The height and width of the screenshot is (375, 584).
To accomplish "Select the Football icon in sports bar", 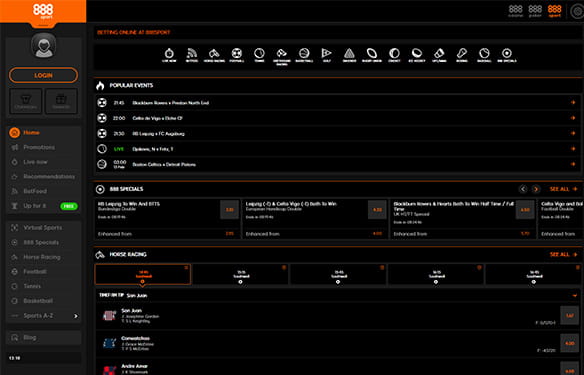I will coord(237,55).
